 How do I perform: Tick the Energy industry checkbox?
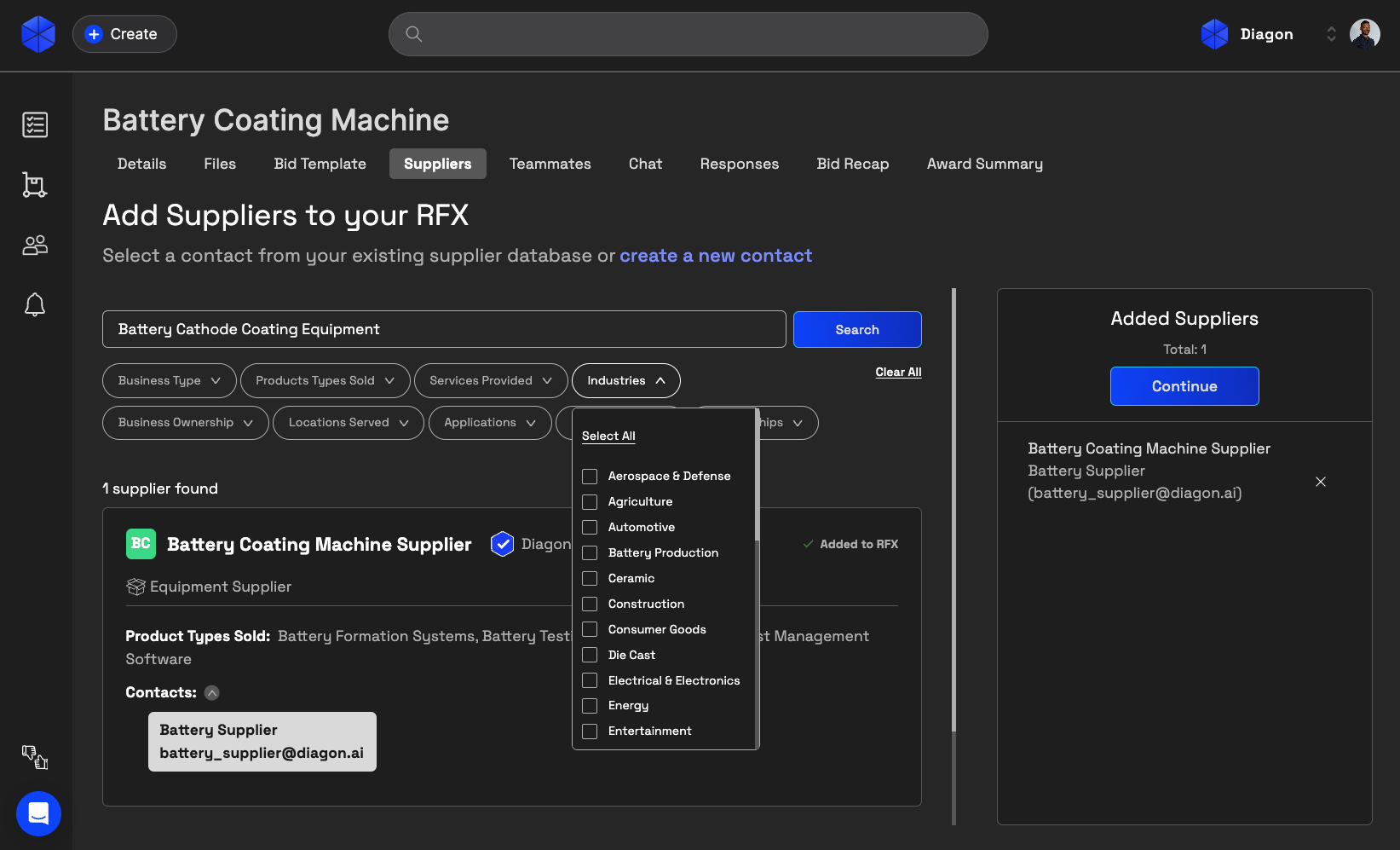click(x=590, y=706)
